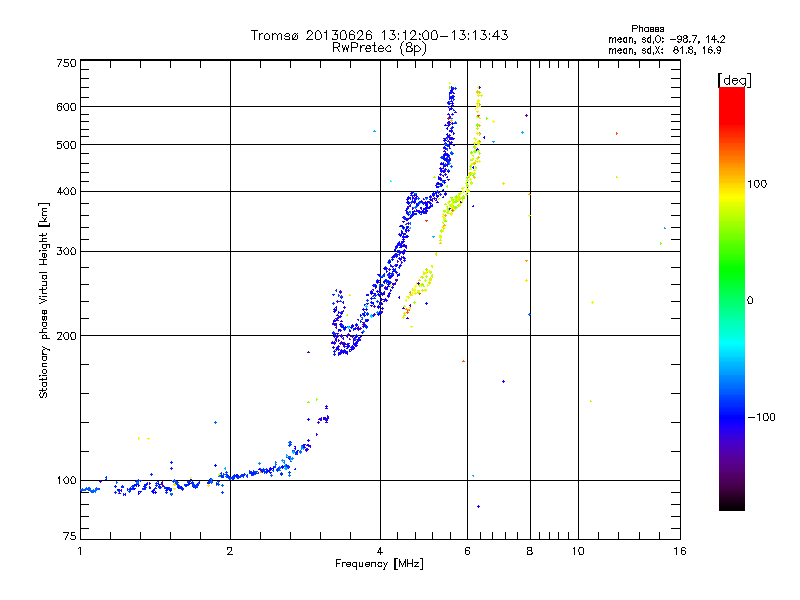Image resolution: width=800 pixels, height=600 pixels.
Task: Click the '100' colorbar tick label
Action: click(757, 184)
